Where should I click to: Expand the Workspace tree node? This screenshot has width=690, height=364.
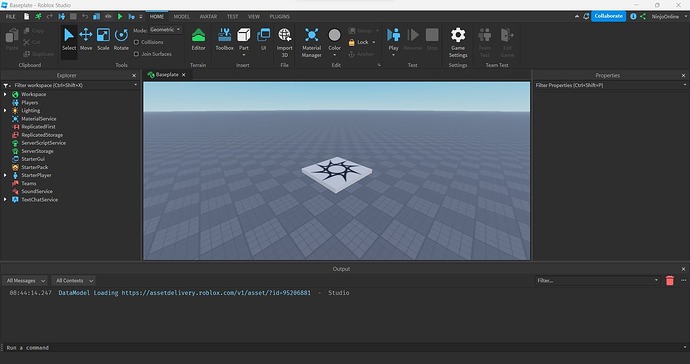5,94
